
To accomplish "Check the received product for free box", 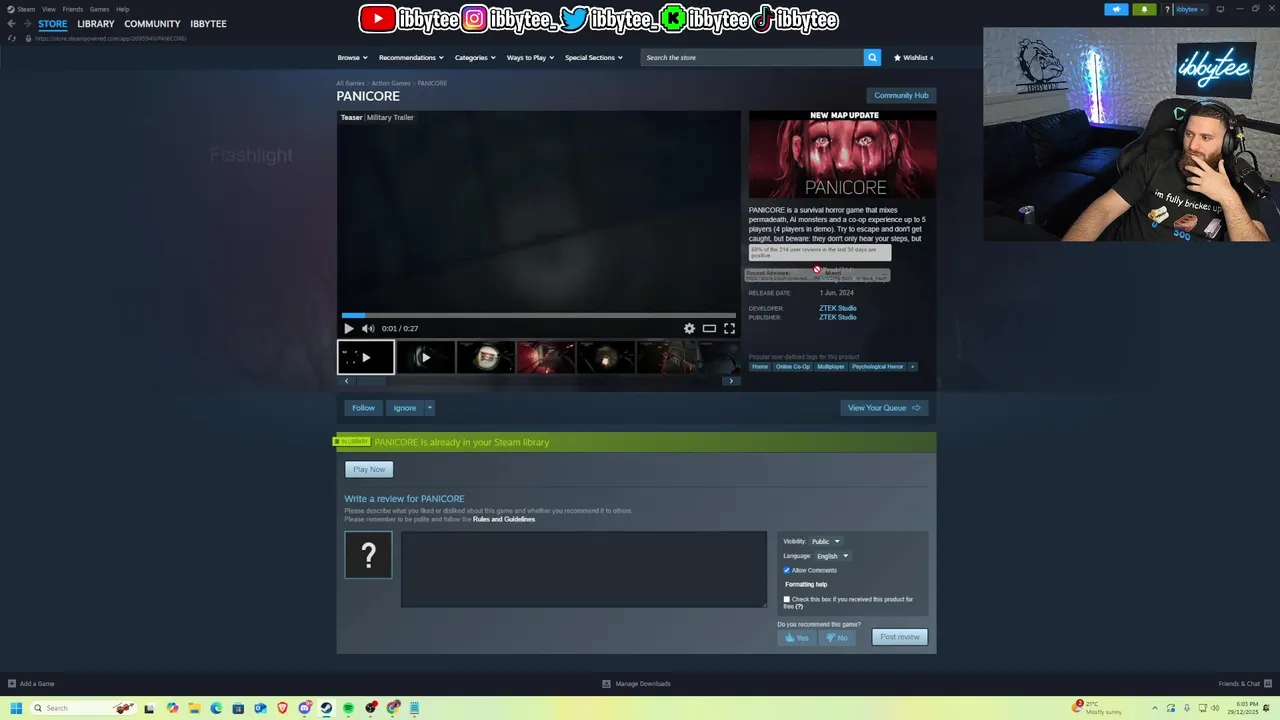I will click(x=787, y=599).
